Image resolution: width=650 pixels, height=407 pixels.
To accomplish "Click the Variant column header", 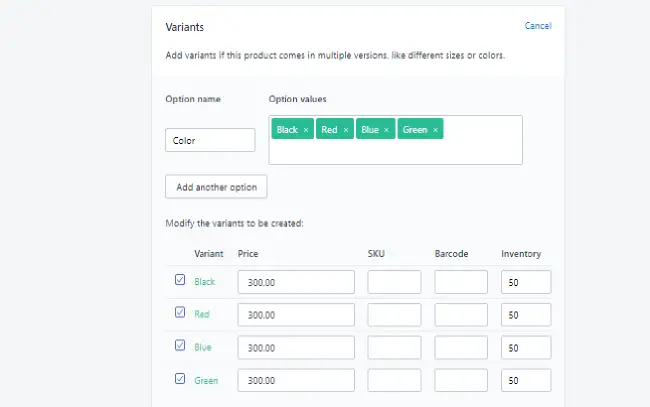I will (209, 254).
